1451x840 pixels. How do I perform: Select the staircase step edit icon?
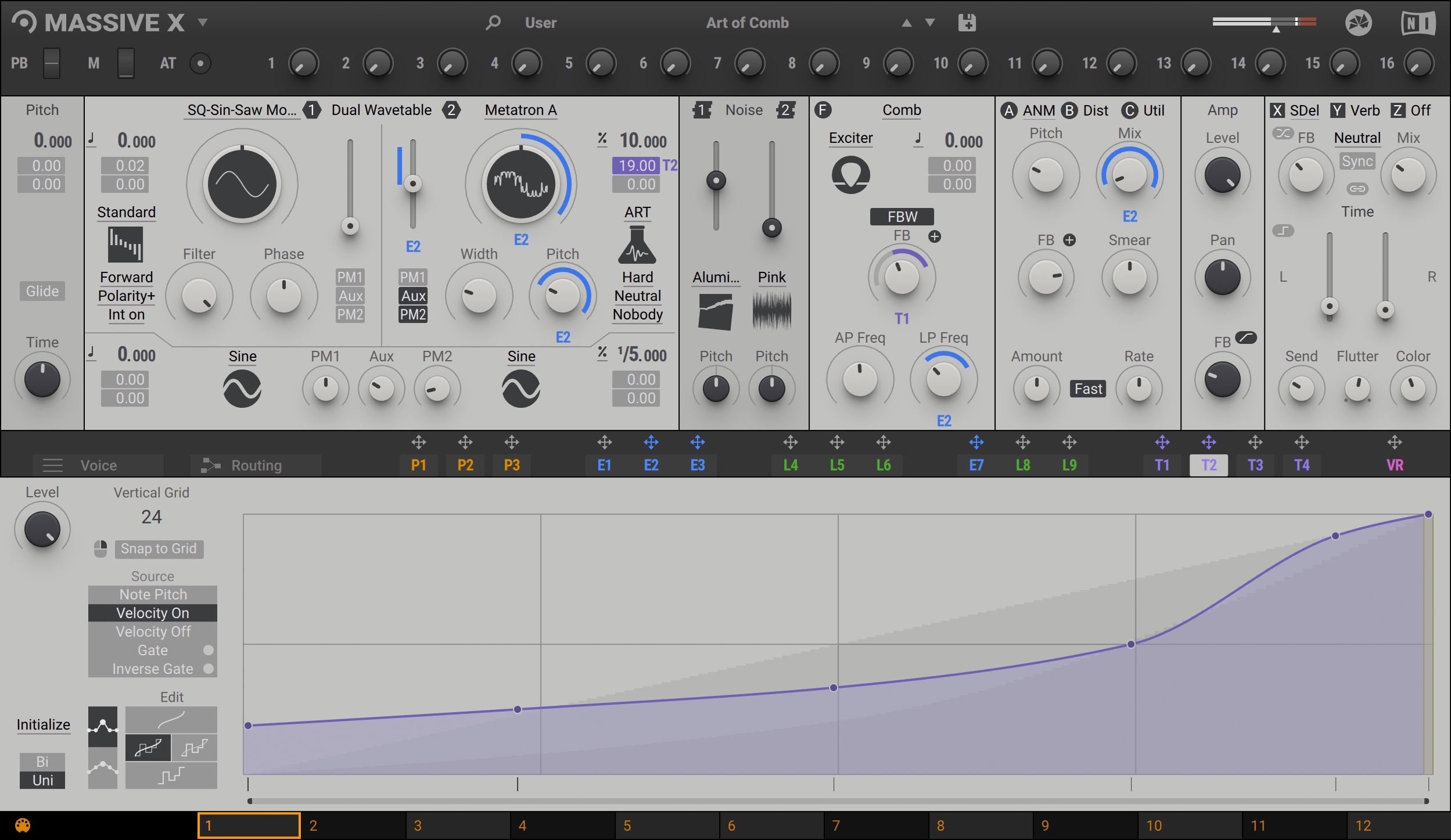171,776
